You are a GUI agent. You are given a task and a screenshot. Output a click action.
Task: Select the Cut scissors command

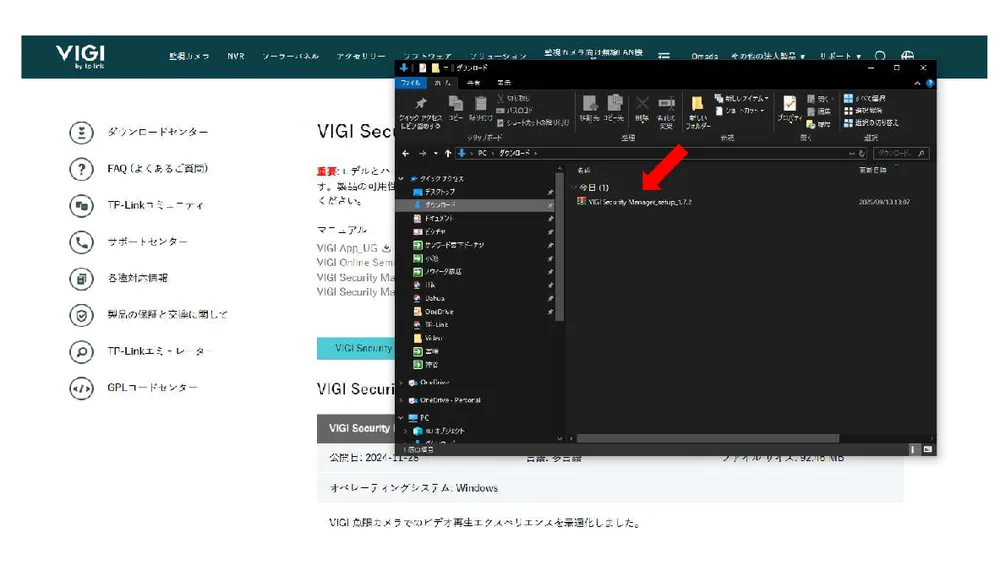513,98
